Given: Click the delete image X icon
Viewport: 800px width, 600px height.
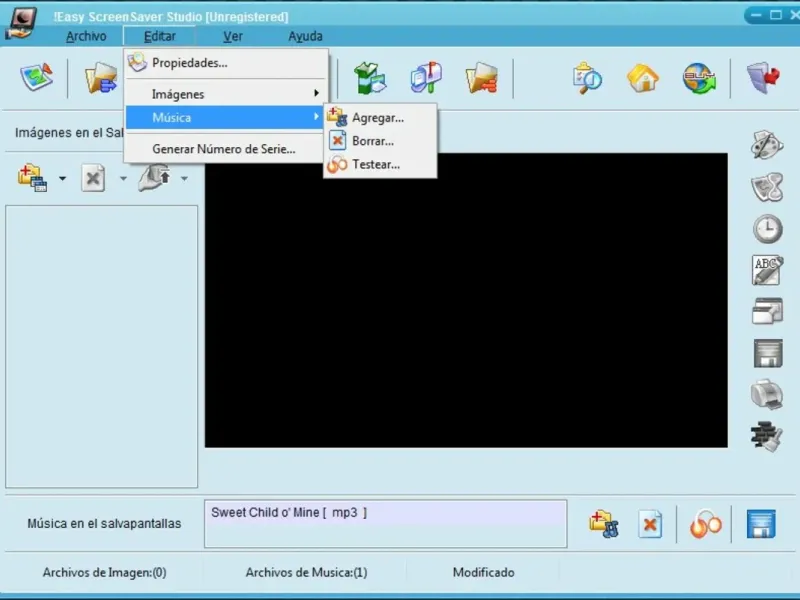Looking at the screenshot, I should click(93, 178).
